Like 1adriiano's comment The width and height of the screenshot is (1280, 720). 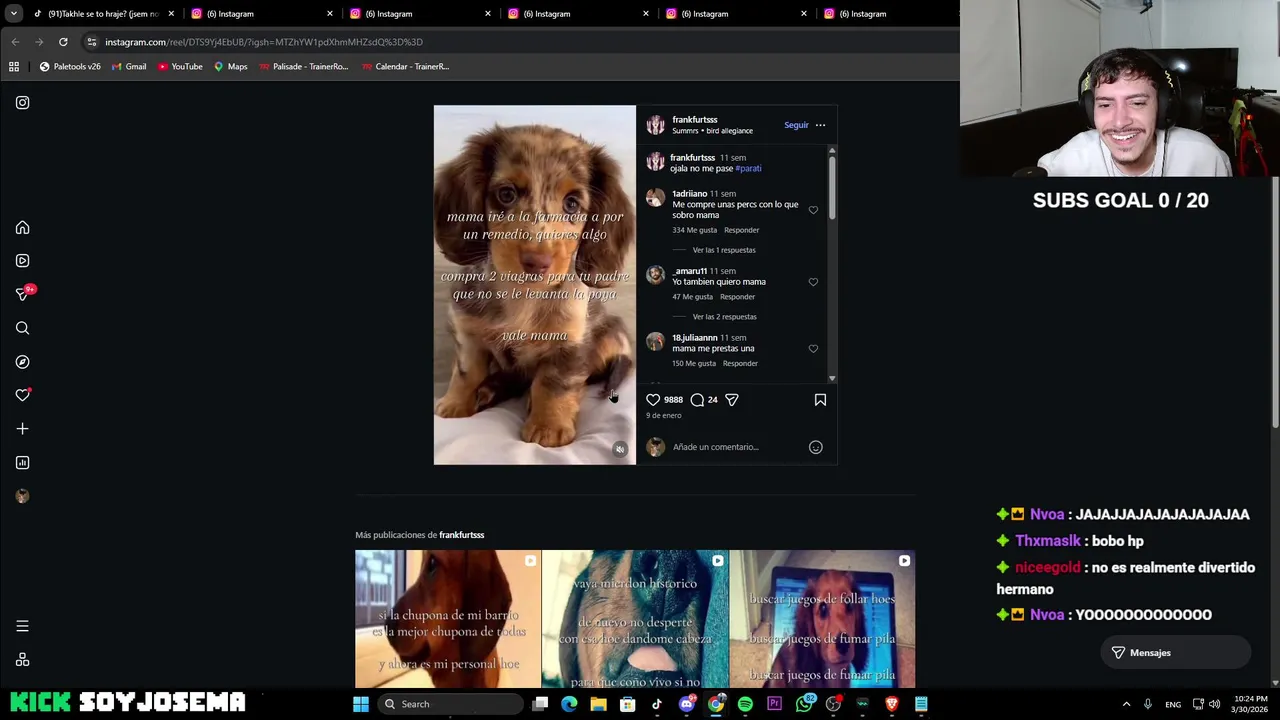coord(813,210)
